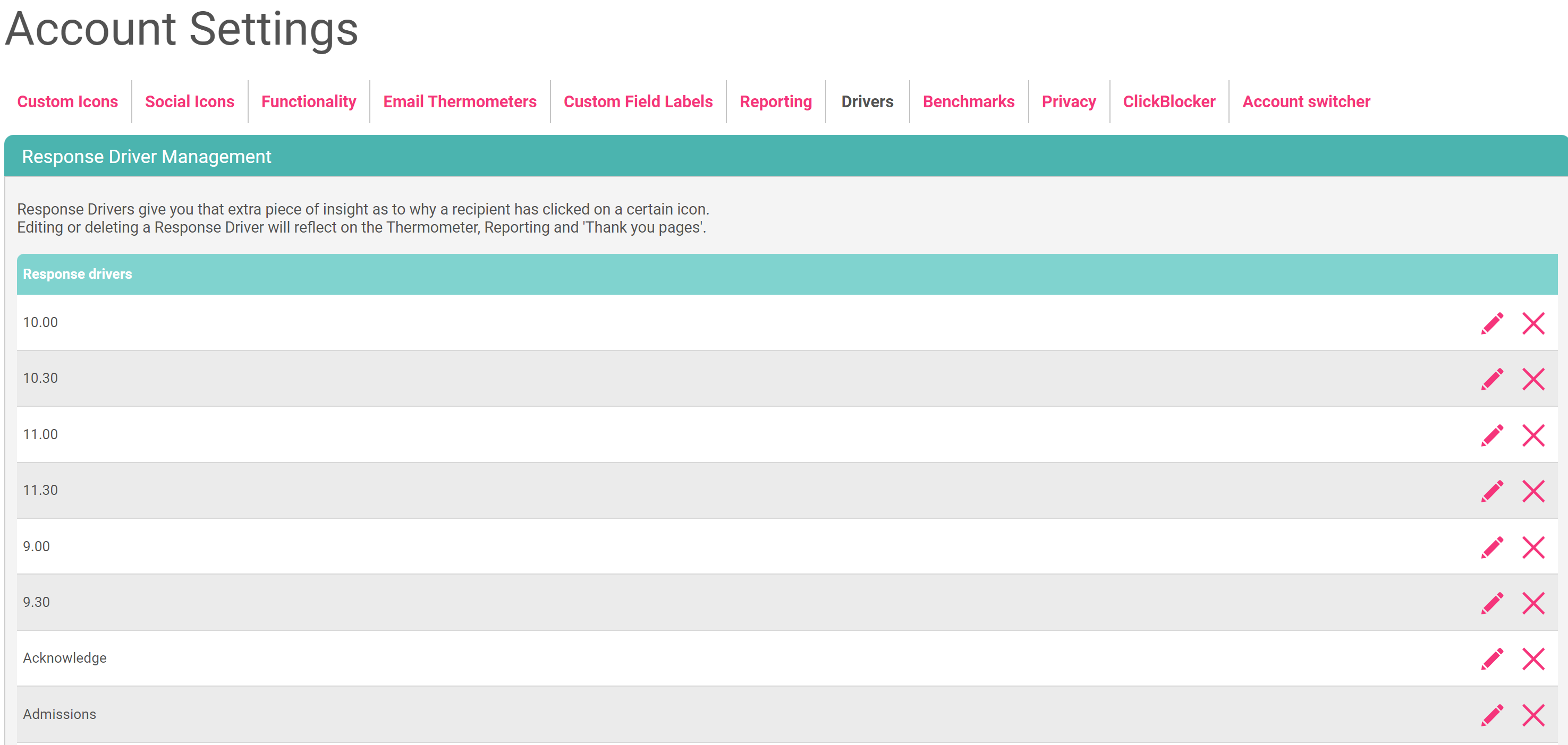Edit the 10.30 response driver
This screenshot has width=1568, height=745.
tap(1493, 379)
